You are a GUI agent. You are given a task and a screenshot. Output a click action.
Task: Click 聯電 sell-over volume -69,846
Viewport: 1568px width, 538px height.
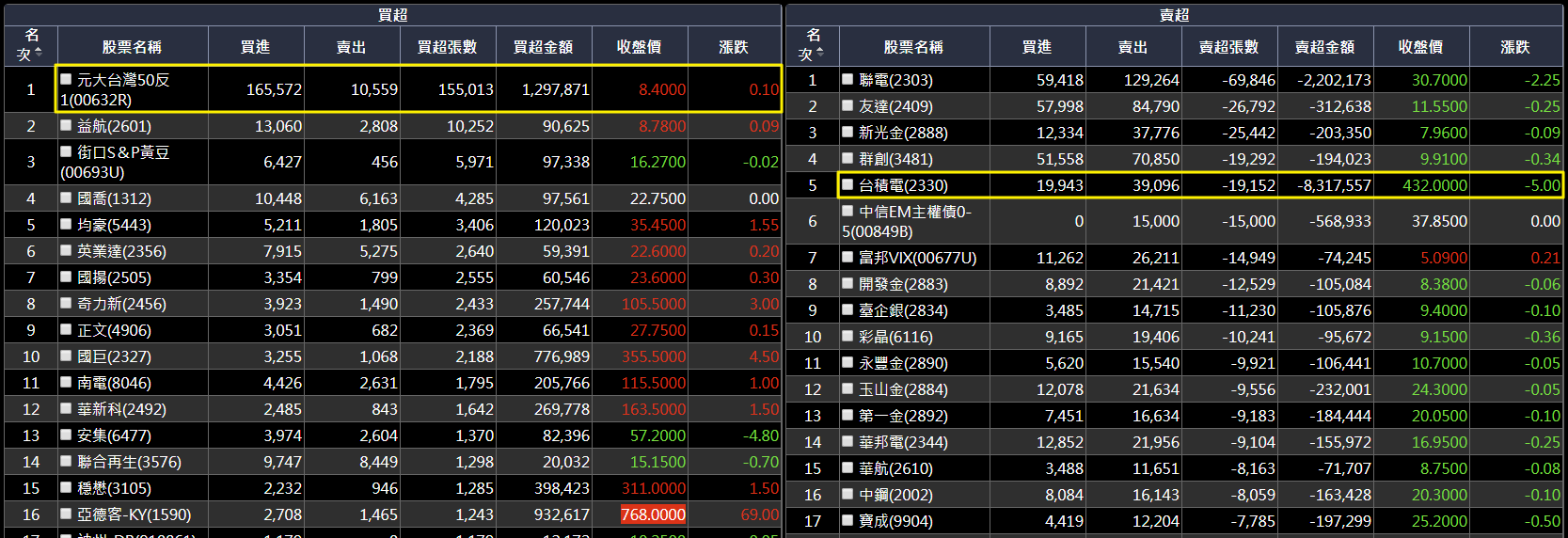pos(1248,80)
